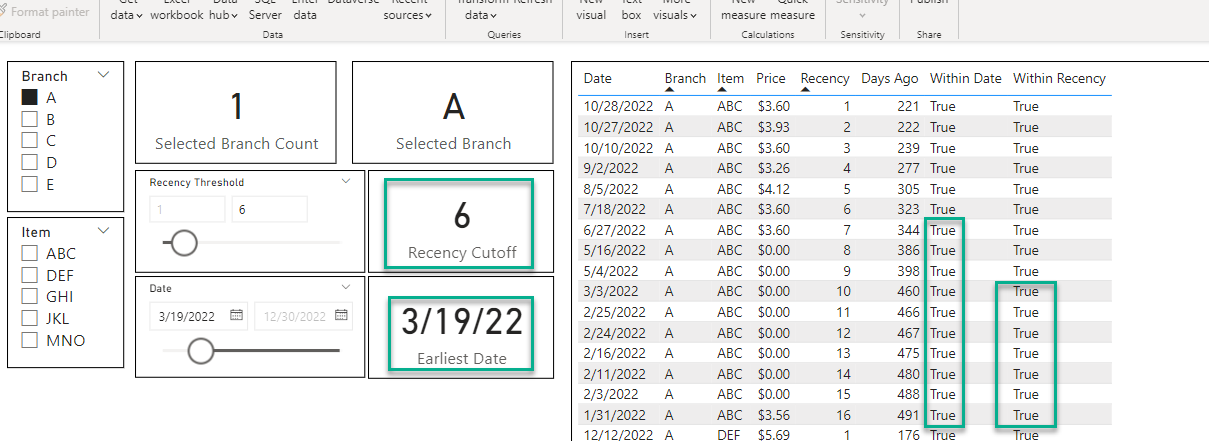Sort table by Date column header
Image resolution: width=1209 pixels, height=441 pixels.
tap(598, 78)
